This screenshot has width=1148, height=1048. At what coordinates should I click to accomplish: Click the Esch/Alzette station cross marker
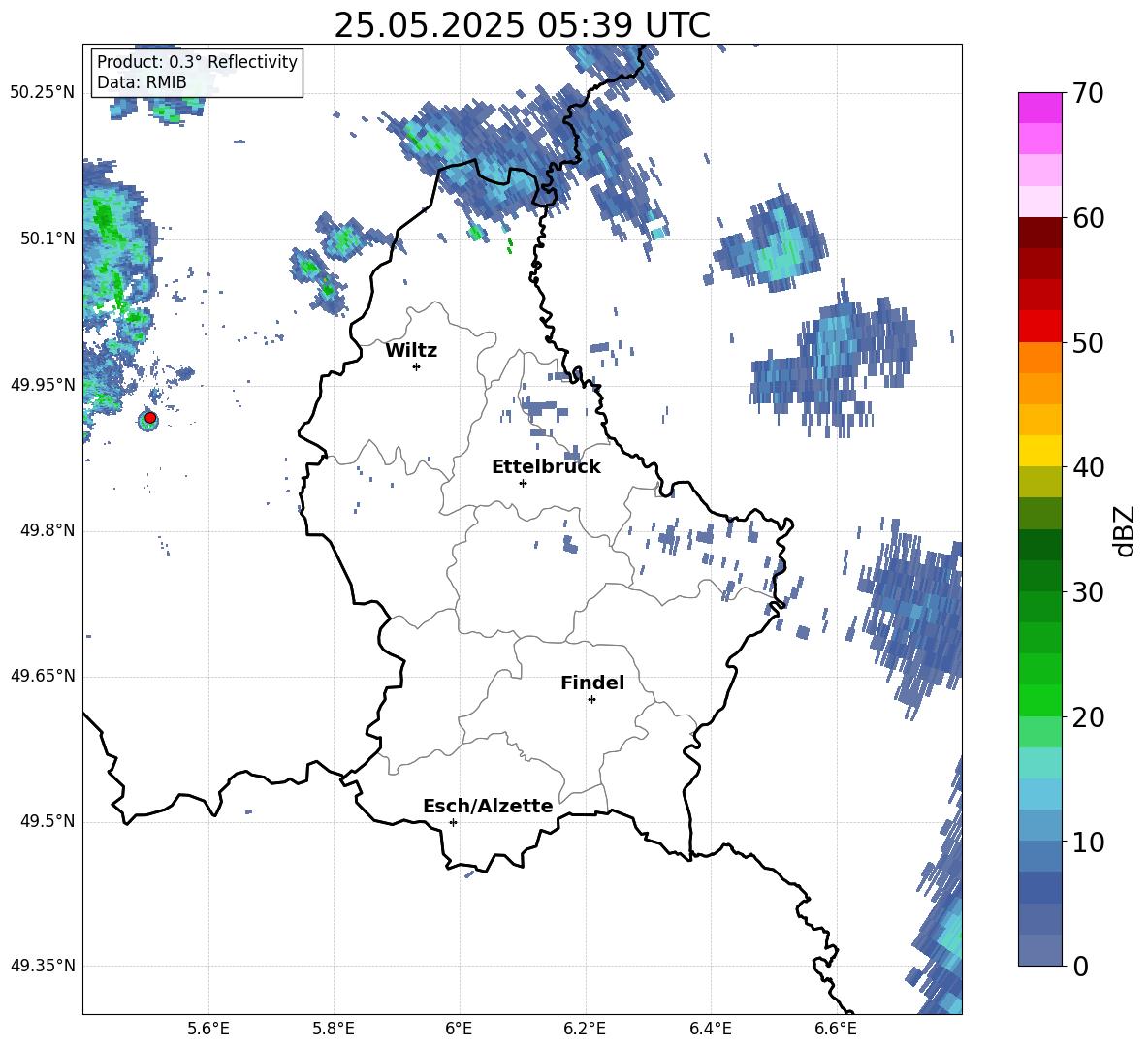tap(453, 822)
